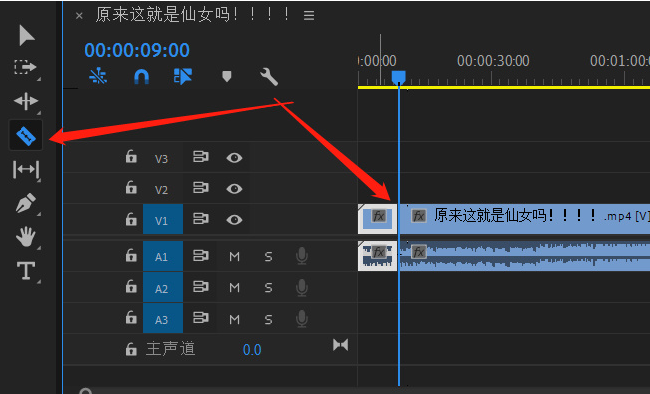
Task: Target track V3 label
Action: pyautogui.click(x=161, y=159)
